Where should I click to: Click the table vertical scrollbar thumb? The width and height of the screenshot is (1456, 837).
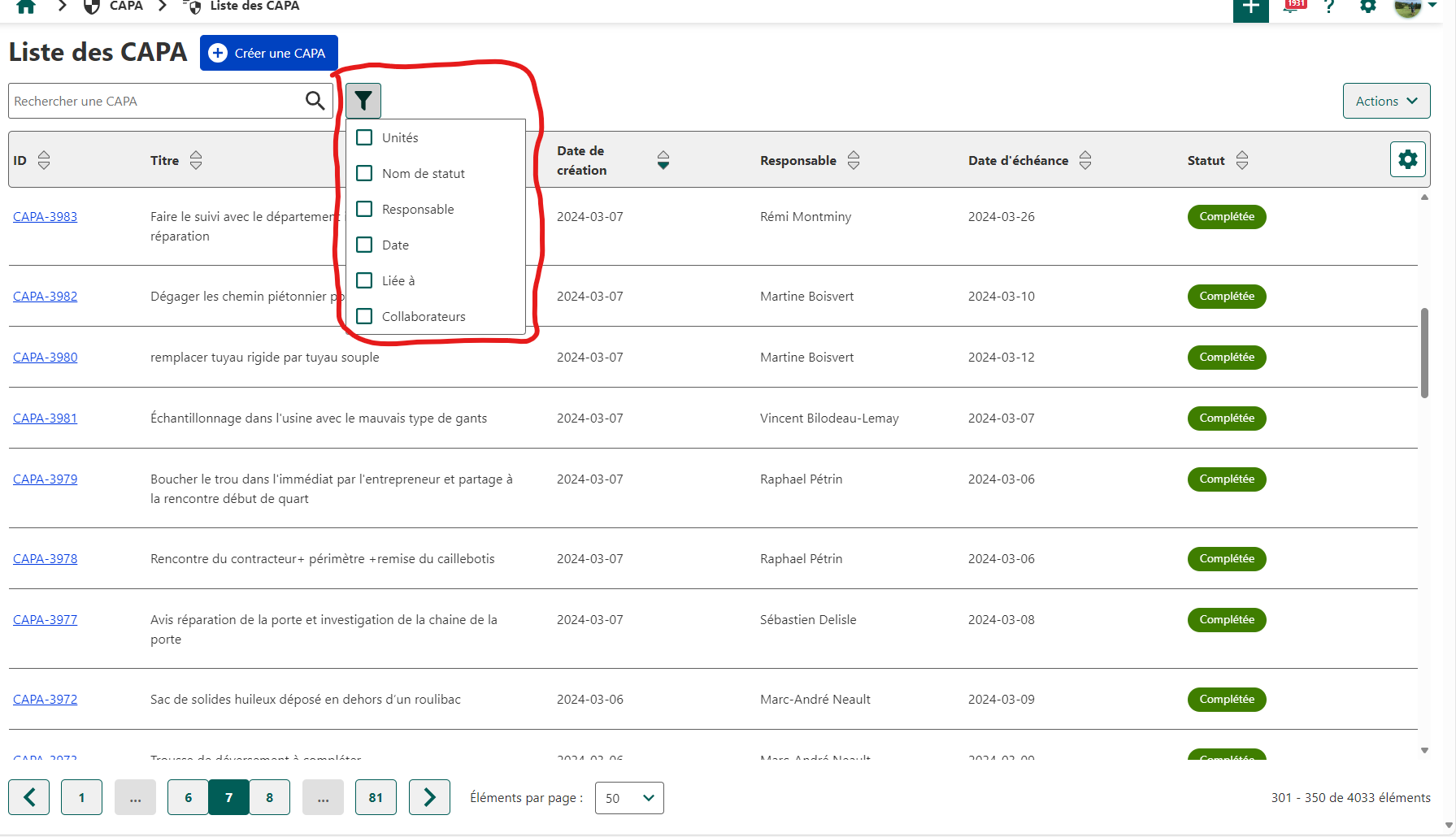(1424, 353)
